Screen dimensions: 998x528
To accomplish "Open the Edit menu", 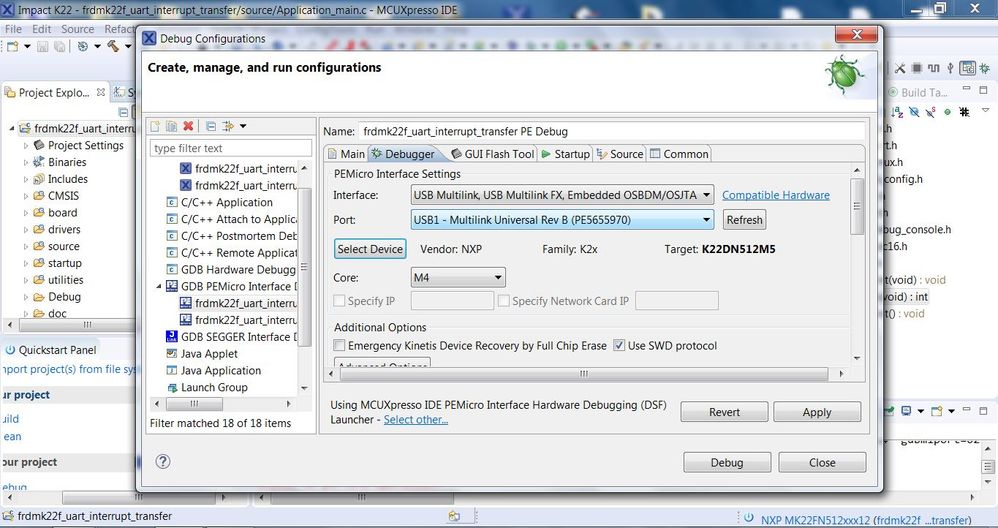I will pos(41,29).
